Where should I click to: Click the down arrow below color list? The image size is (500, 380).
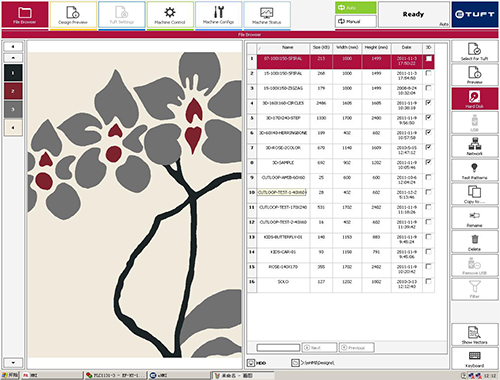tap(13, 363)
